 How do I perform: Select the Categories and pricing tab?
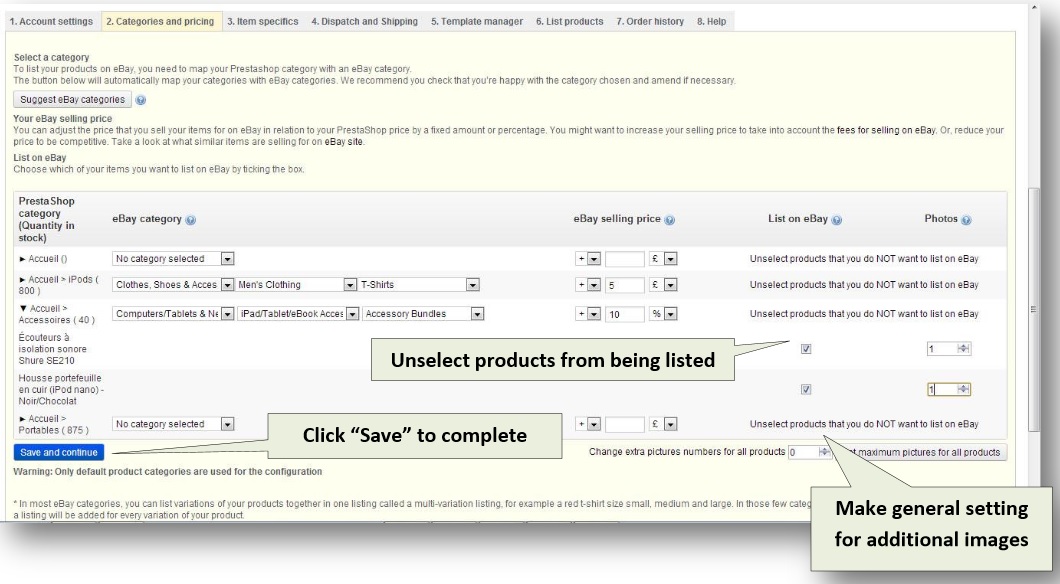(x=160, y=22)
